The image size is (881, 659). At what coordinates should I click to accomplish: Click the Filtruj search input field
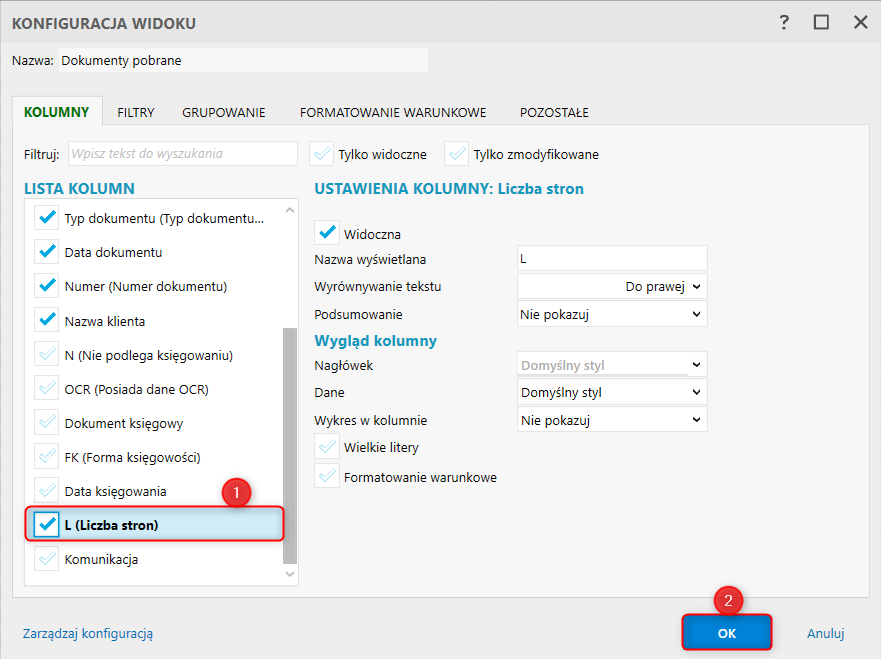(x=182, y=154)
